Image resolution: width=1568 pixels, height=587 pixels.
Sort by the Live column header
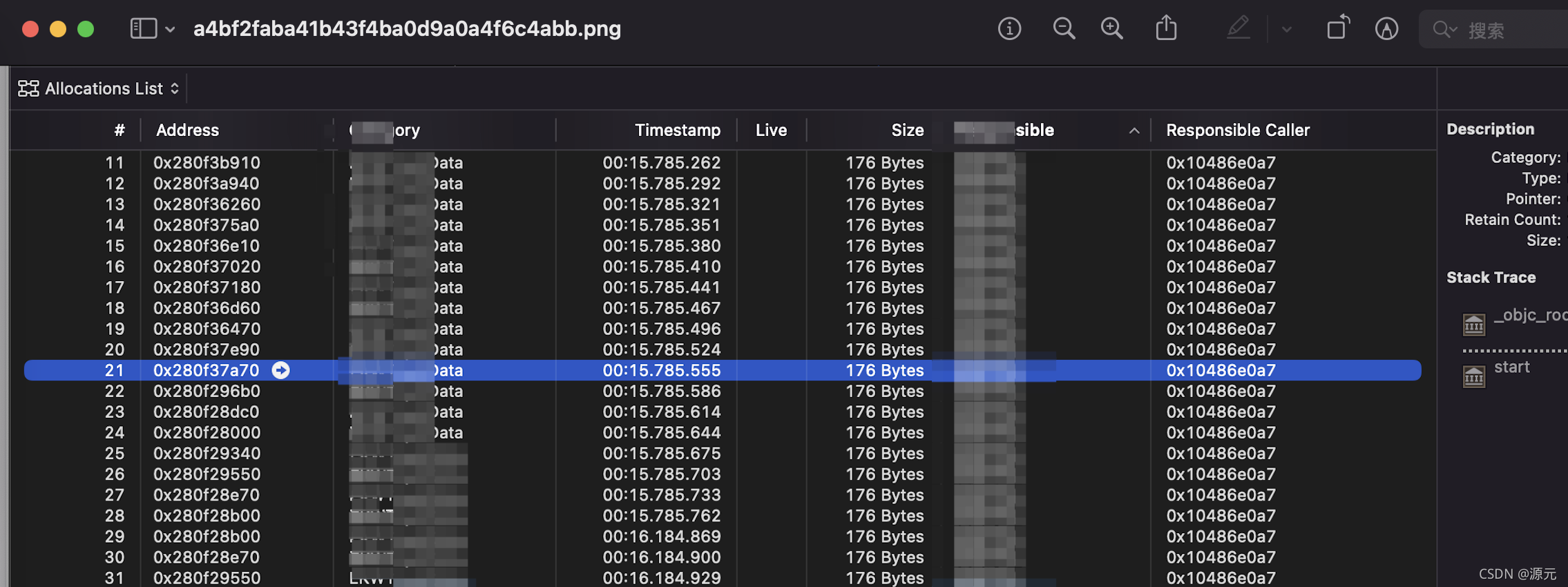click(x=771, y=130)
